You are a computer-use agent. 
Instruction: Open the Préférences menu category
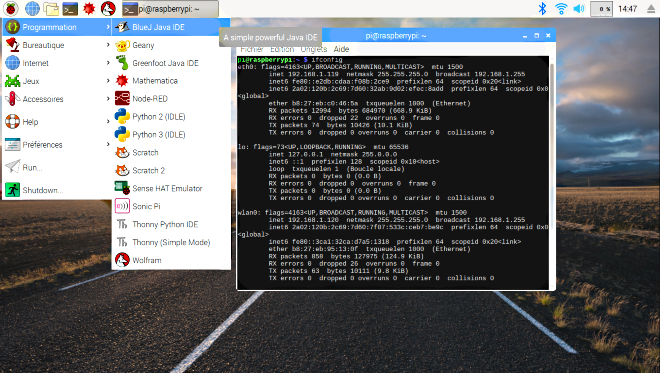click(x=57, y=145)
